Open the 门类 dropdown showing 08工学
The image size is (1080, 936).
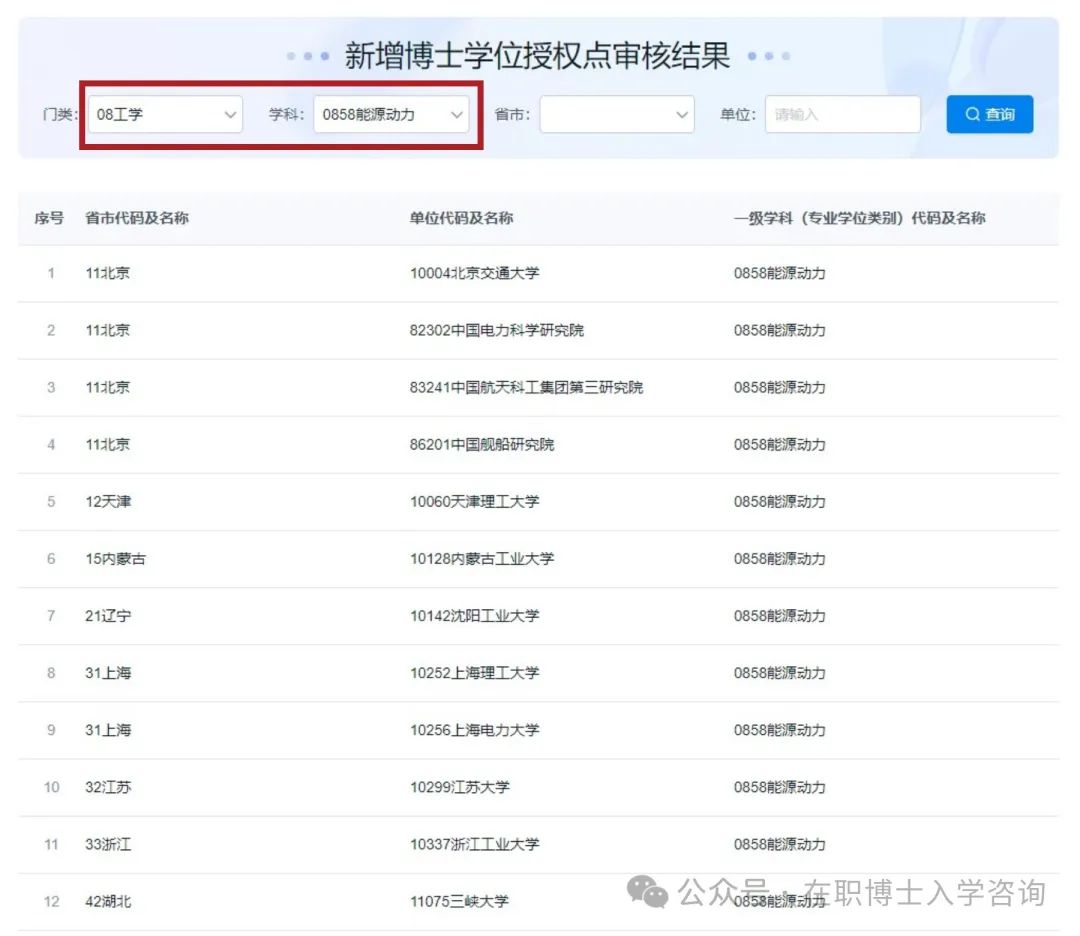click(x=165, y=114)
